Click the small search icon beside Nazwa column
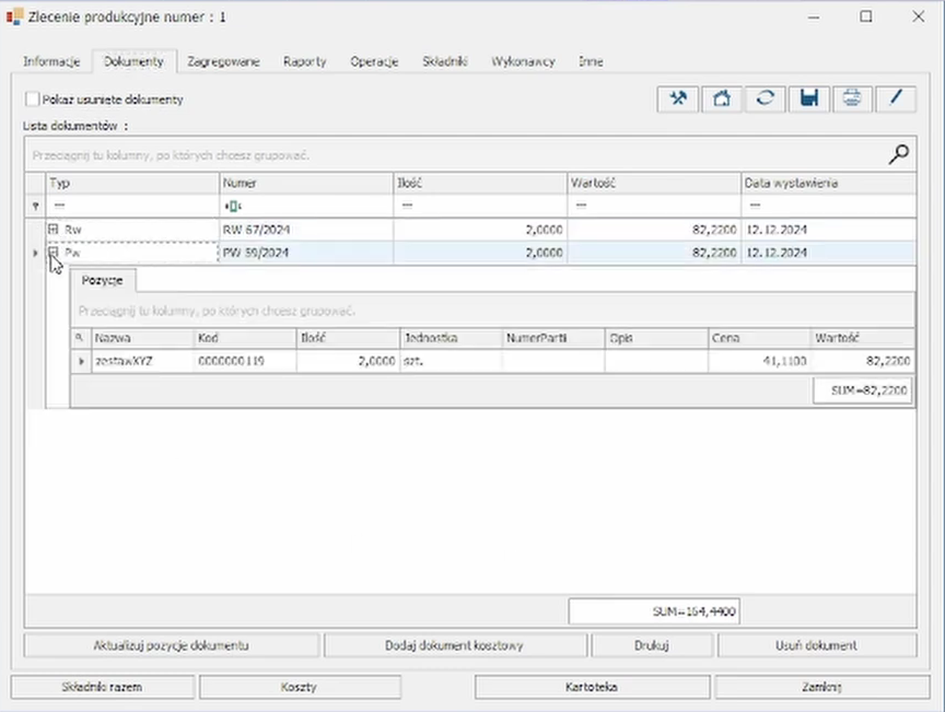945x712 pixels. [80, 338]
